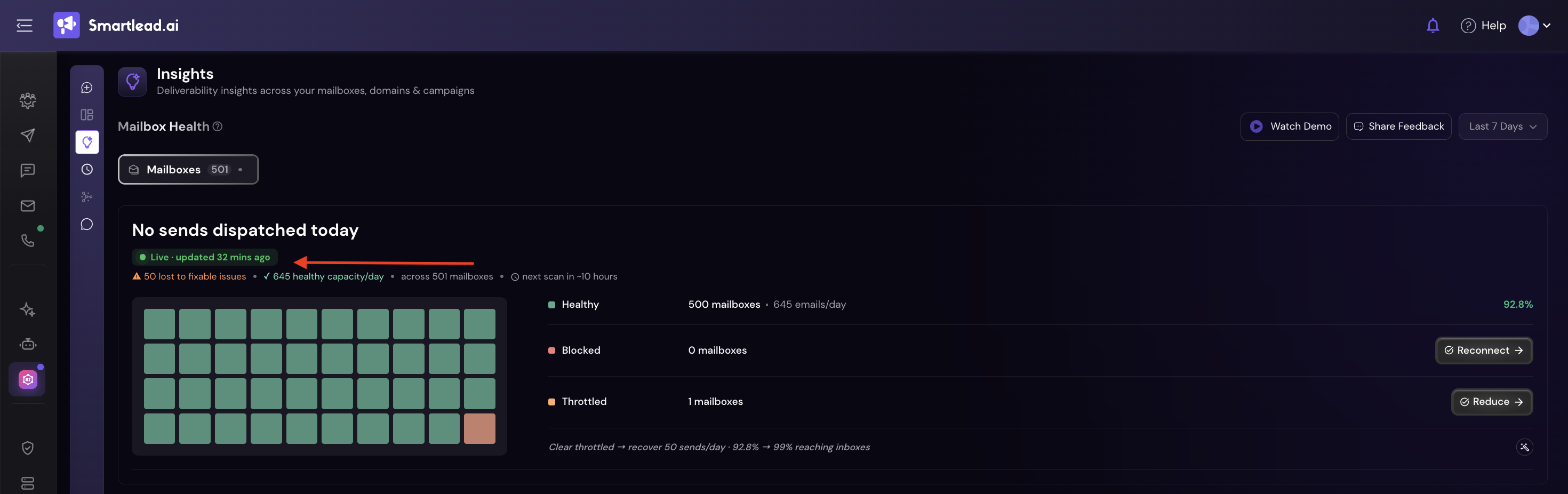The height and width of the screenshot is (494, 1568).
Task: Click the Watch Demo button
Action: [1289, 126]
